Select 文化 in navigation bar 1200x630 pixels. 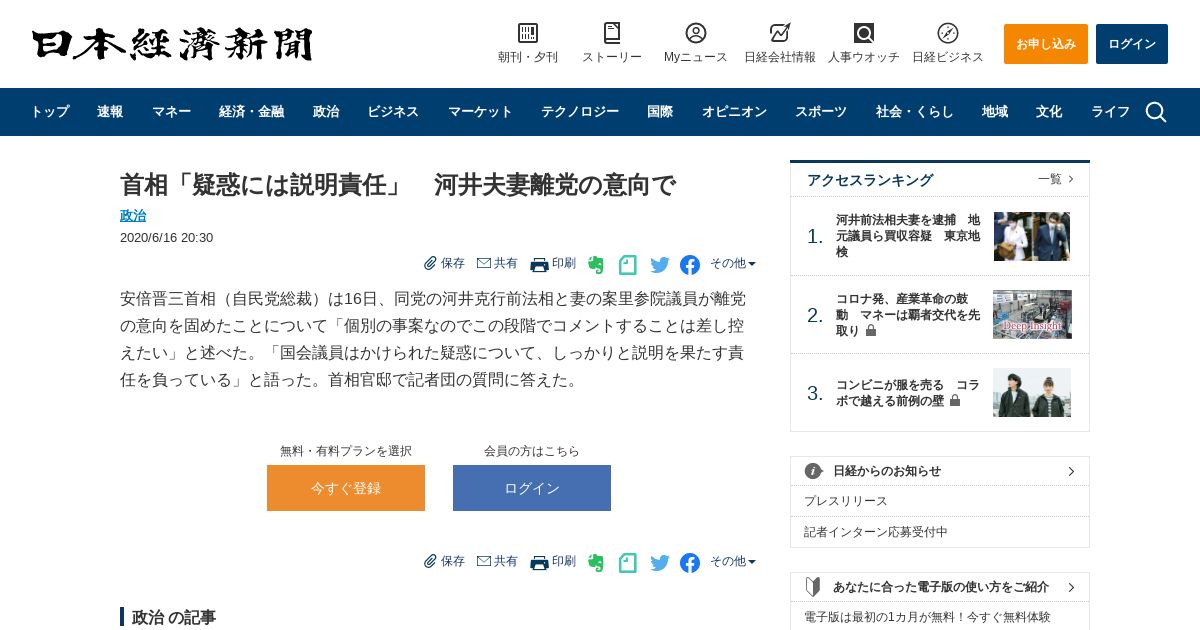pyautogui.click(x=1049, y=112)
